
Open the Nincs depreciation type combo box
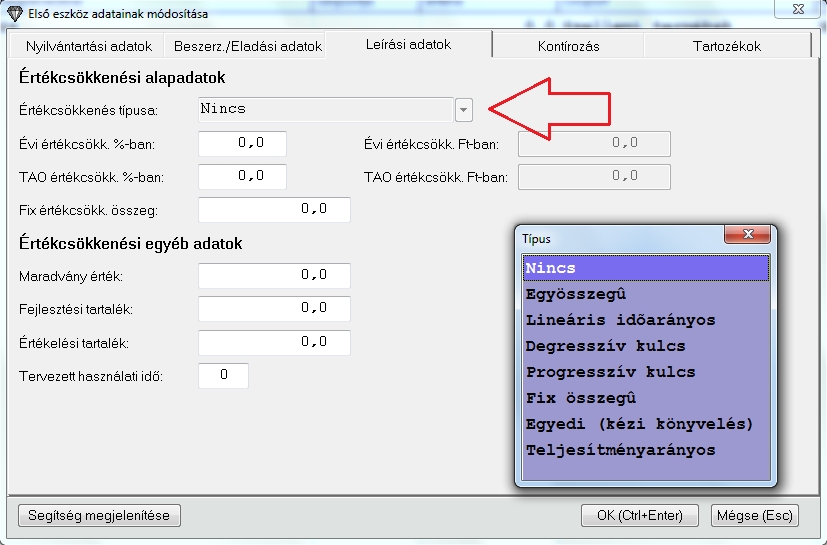point(325,109)
